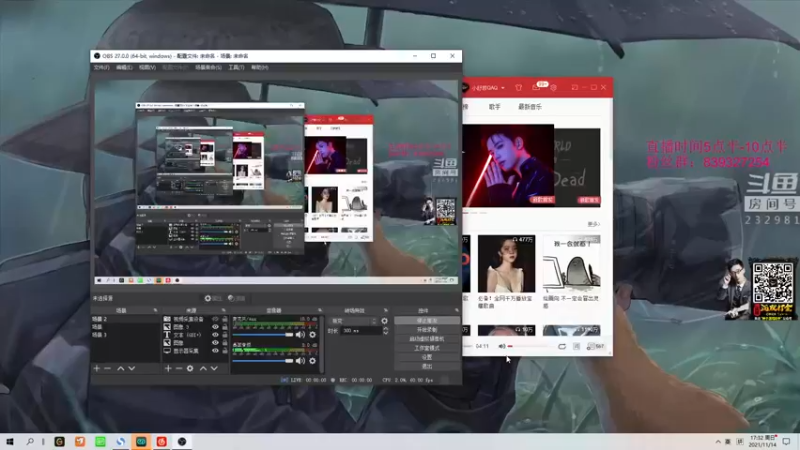Toggle visibility of display capture source
Viewport: 800px width, 450px height.
215,351
